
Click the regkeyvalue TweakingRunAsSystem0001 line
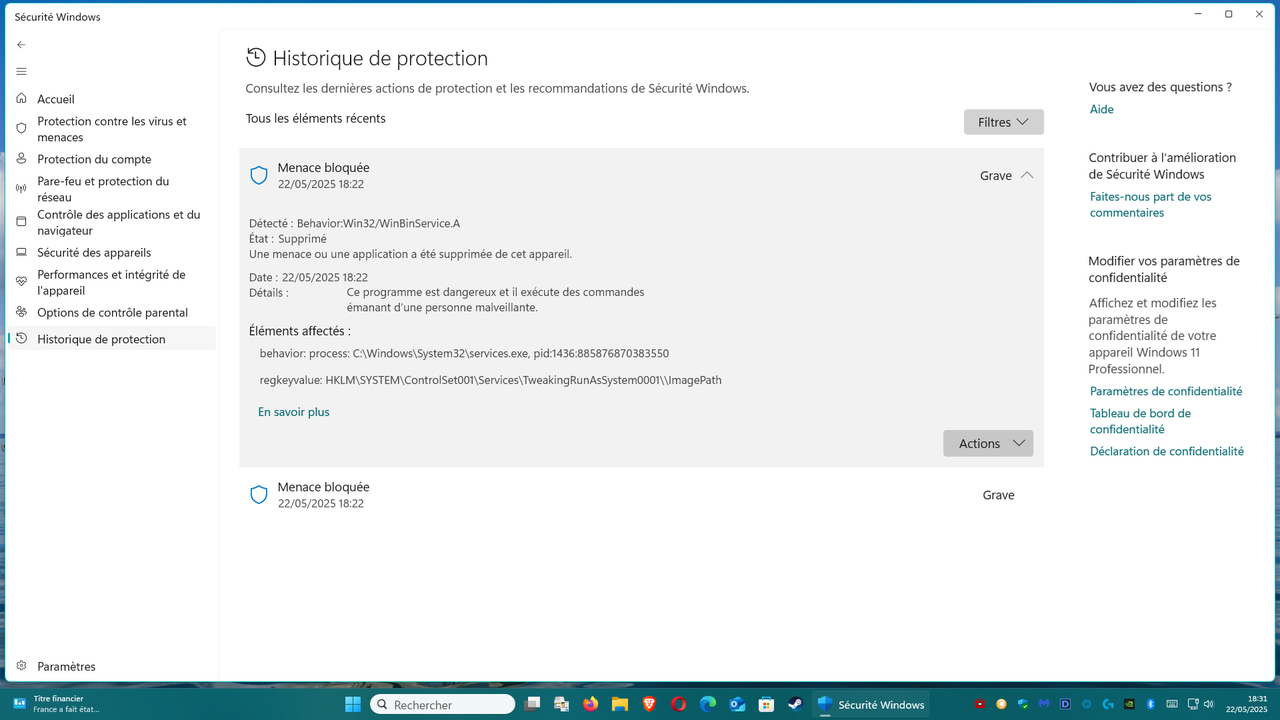(490, 380)
